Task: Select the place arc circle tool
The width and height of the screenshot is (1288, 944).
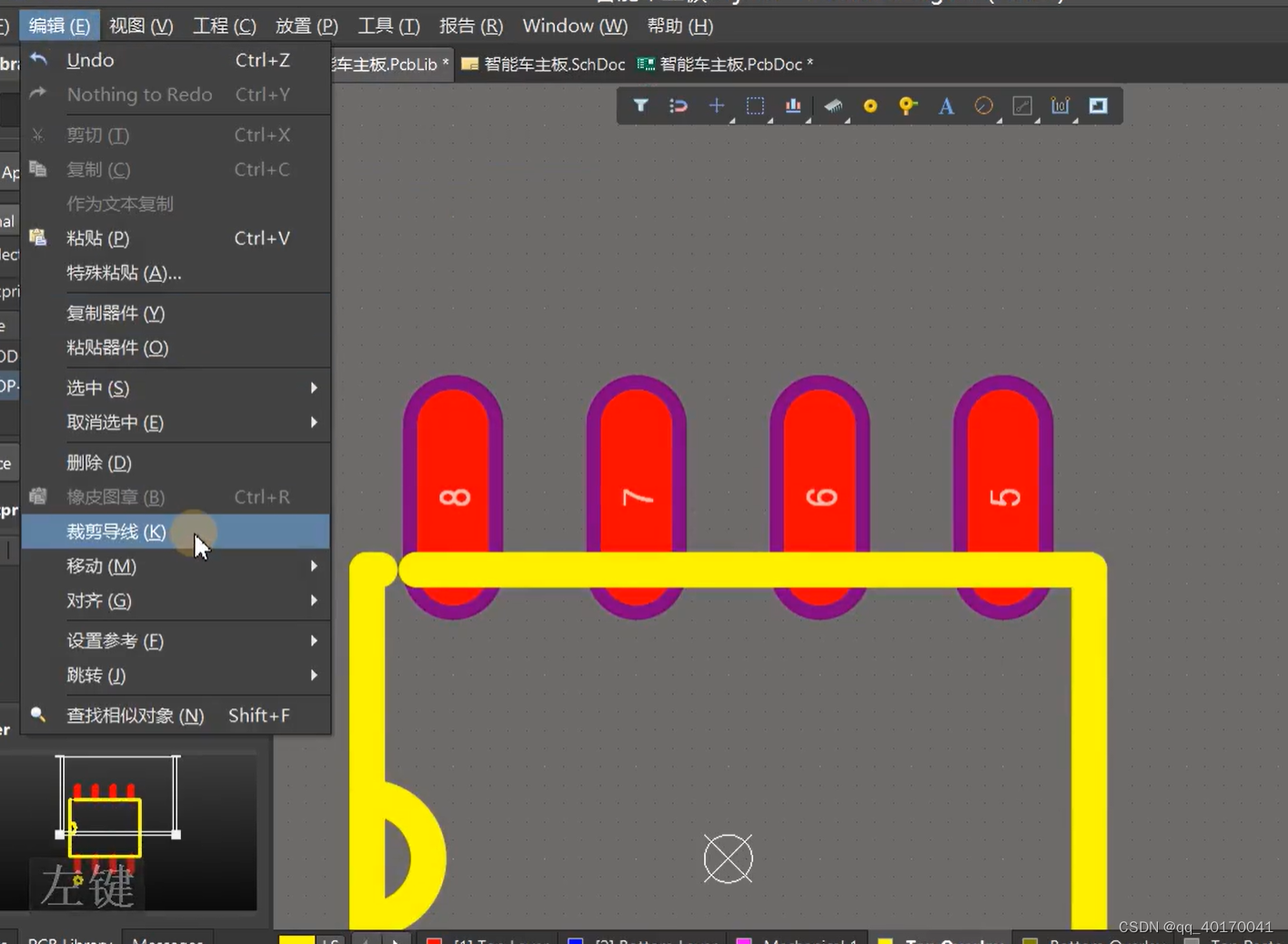Action: [983, 105]
